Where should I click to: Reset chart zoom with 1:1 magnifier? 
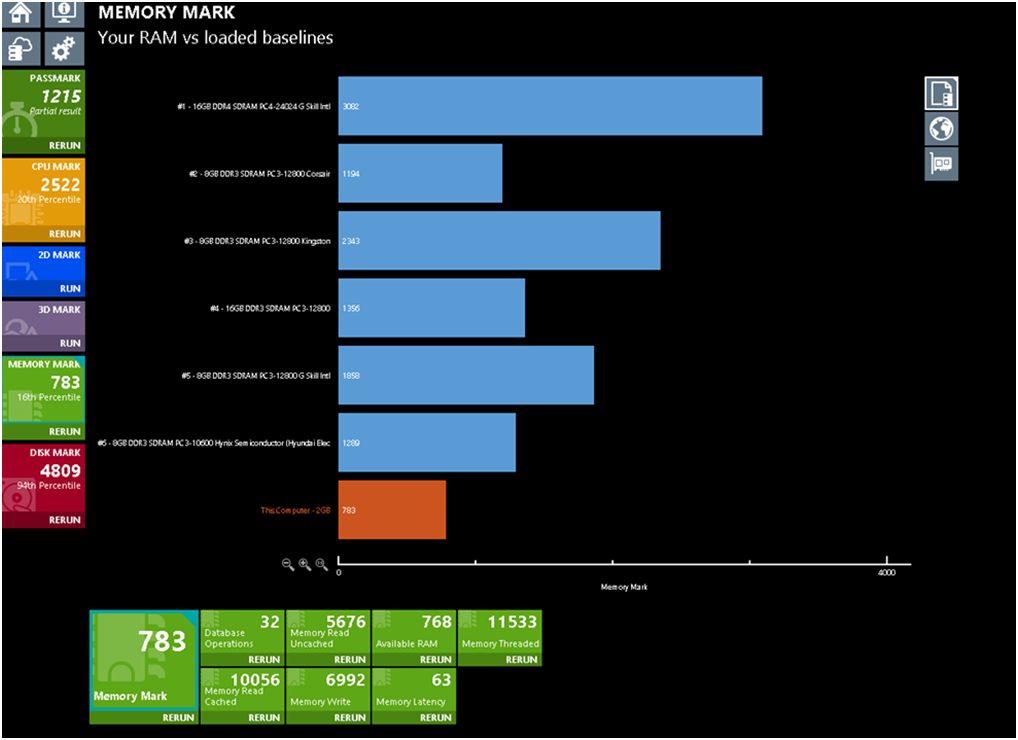[321, 564]
